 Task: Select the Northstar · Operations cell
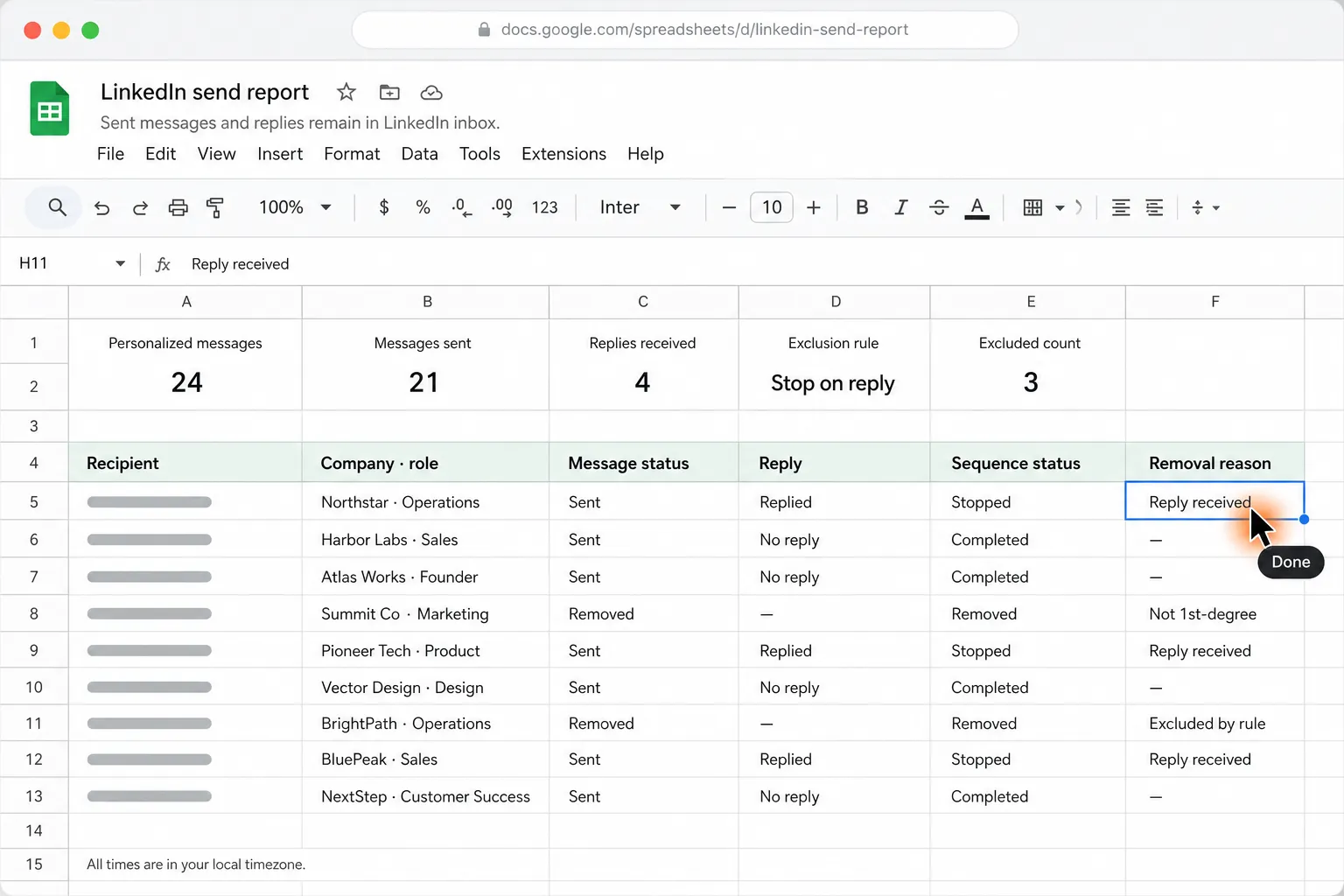[425, 502]
